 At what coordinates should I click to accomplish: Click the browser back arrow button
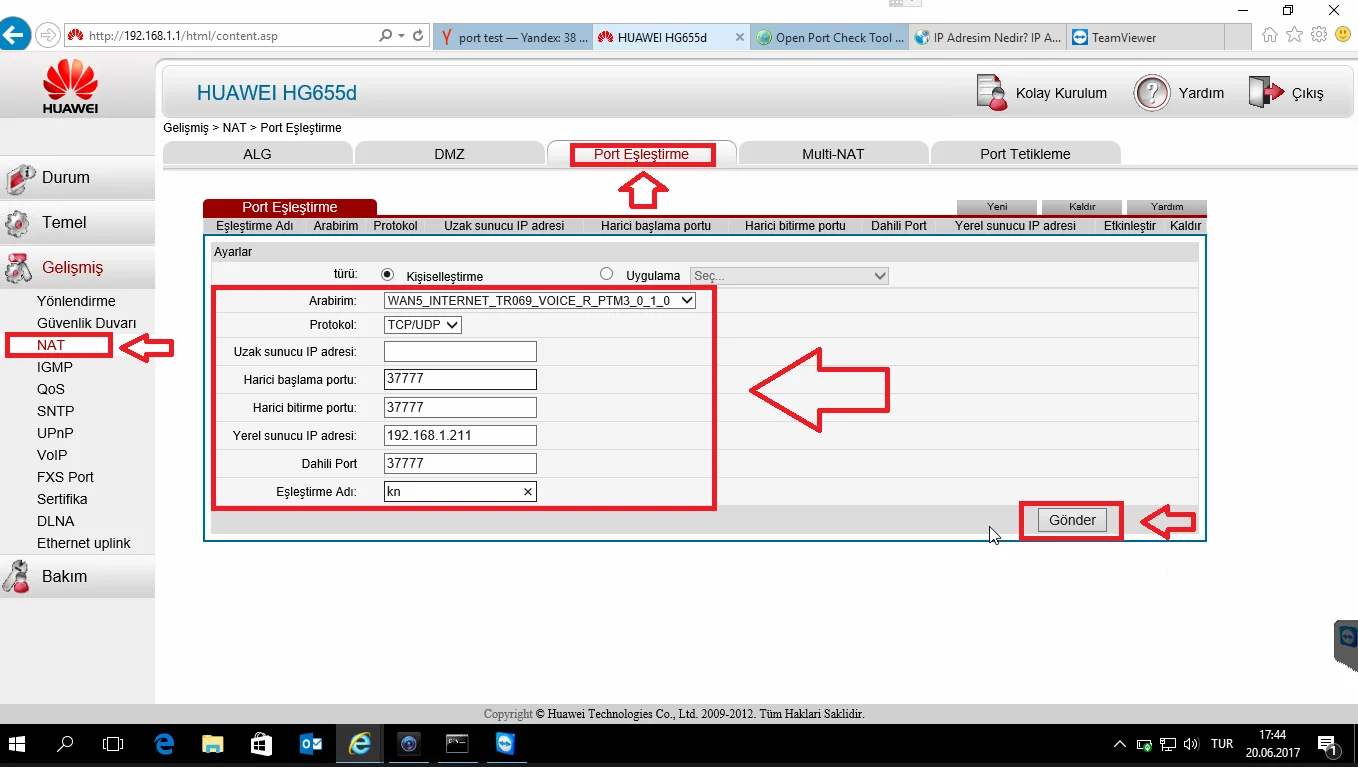coord(15,35)
